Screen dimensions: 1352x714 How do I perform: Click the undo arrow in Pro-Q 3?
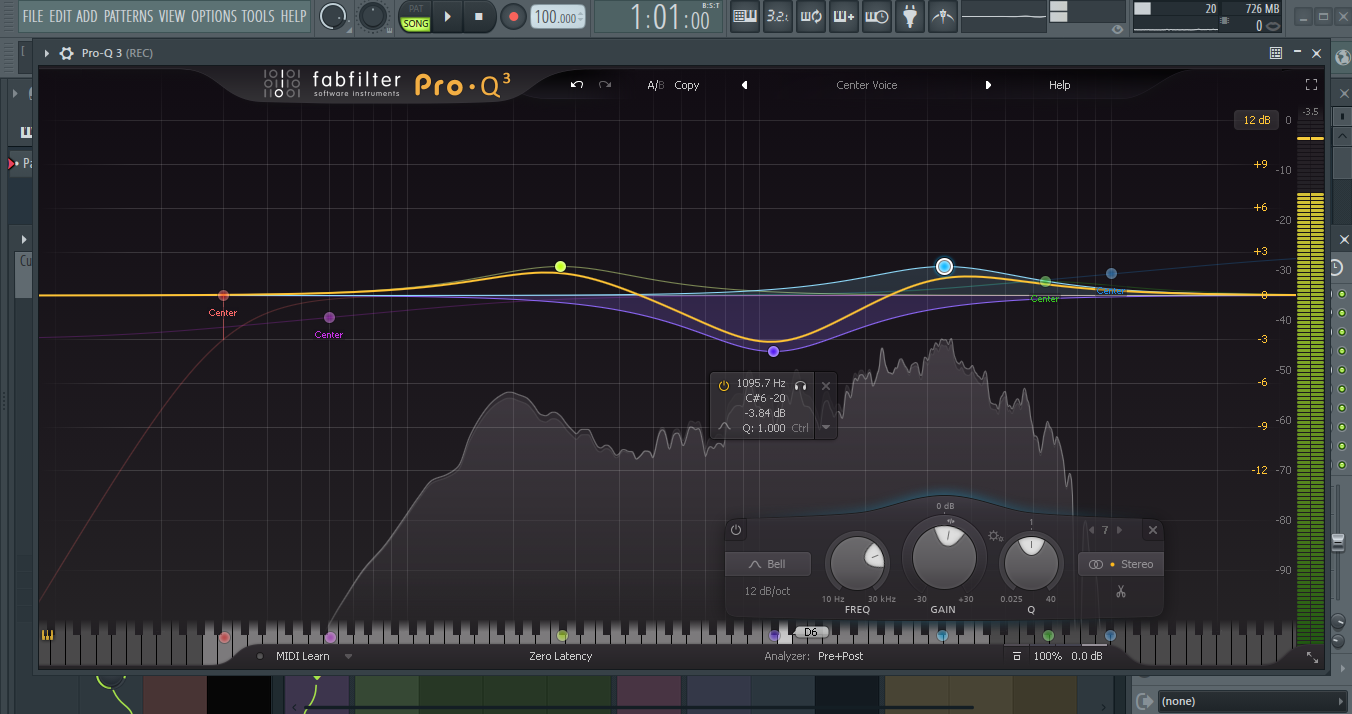tap(576, 85)
